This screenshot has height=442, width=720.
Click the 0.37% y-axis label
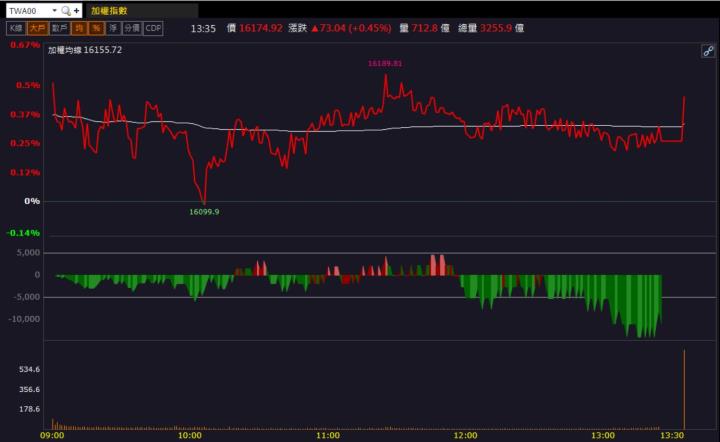(25, 114)
